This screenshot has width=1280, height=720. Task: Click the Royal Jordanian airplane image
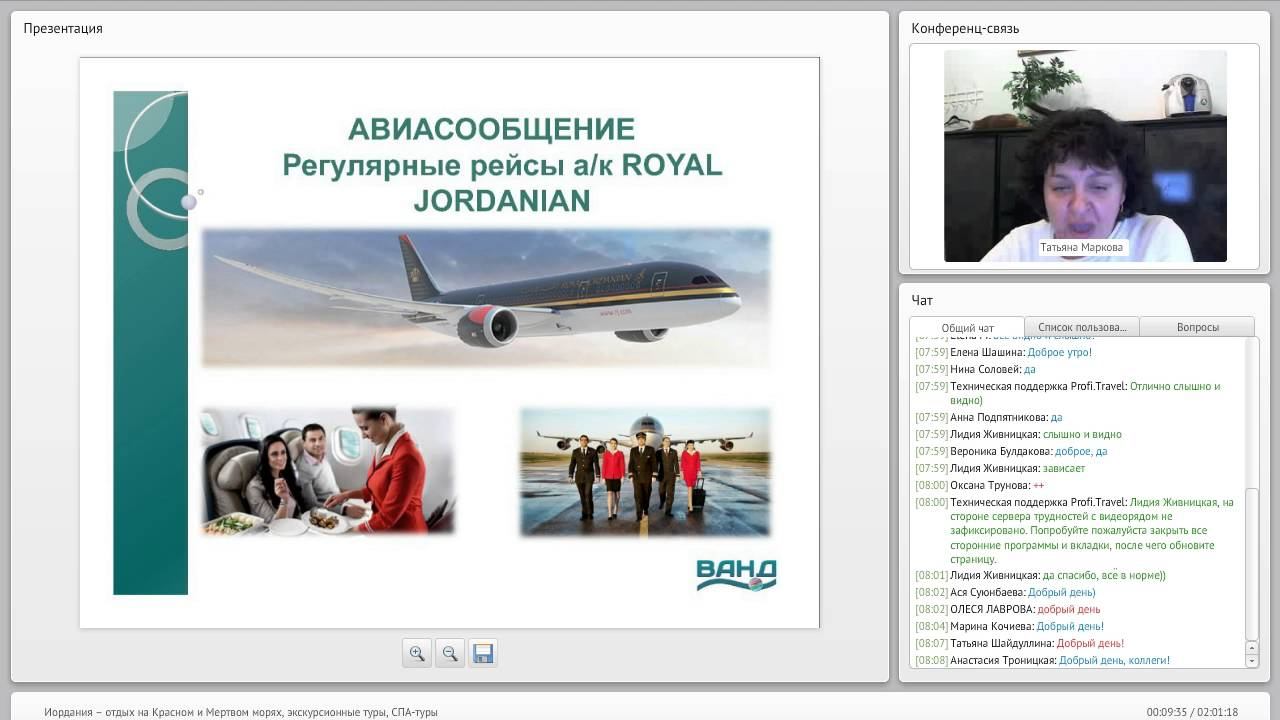(486, 298)
